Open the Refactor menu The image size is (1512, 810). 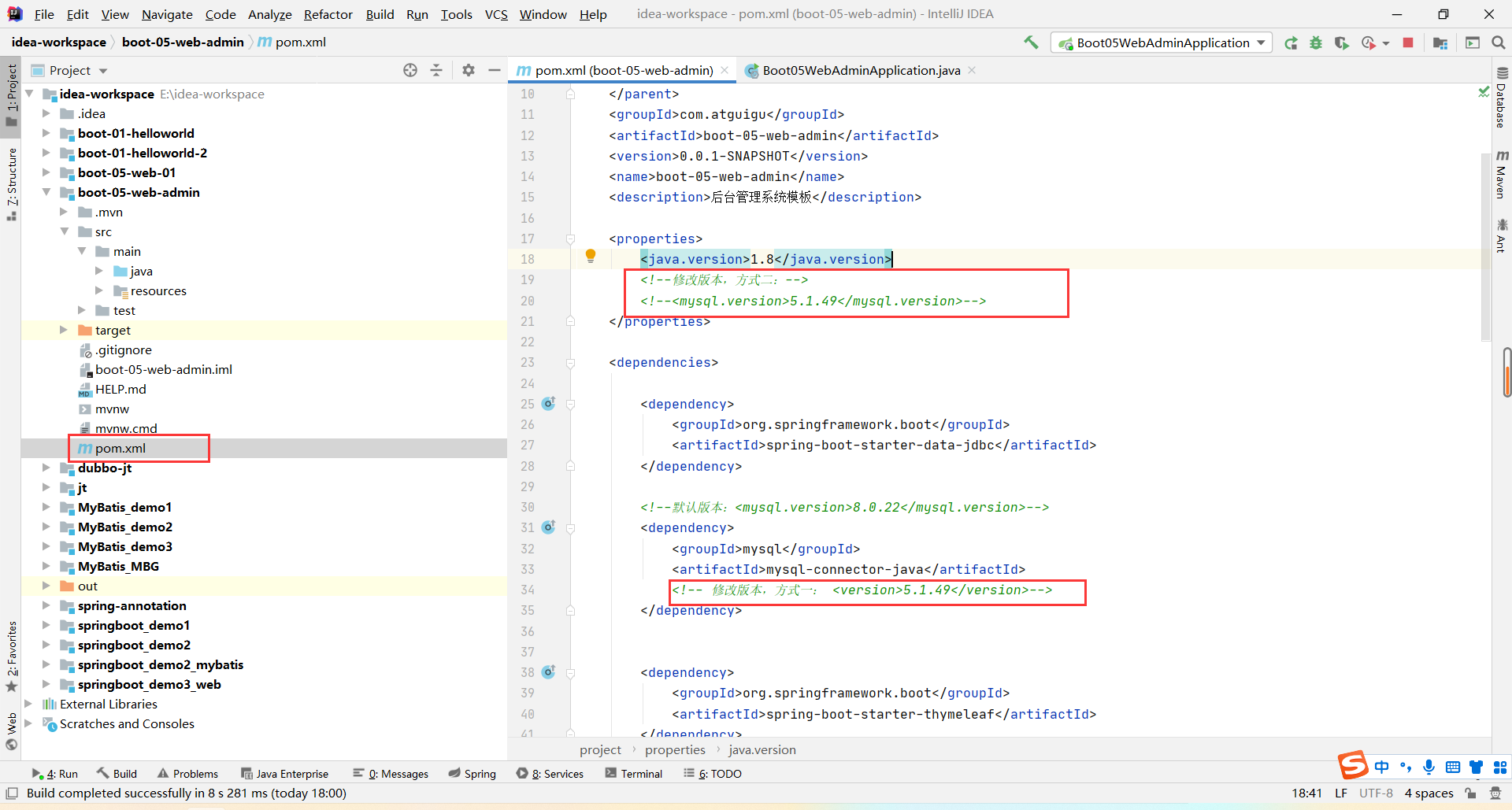point(328,14)
